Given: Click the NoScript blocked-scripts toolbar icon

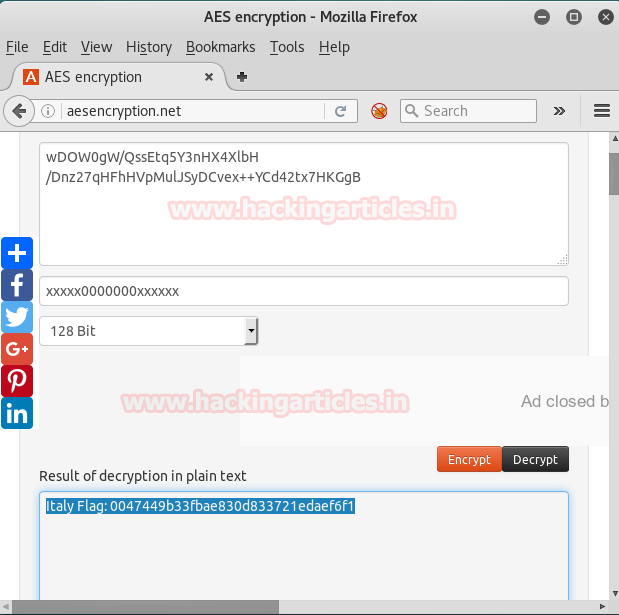Looking at the screenshot, I should click(379, 111).
